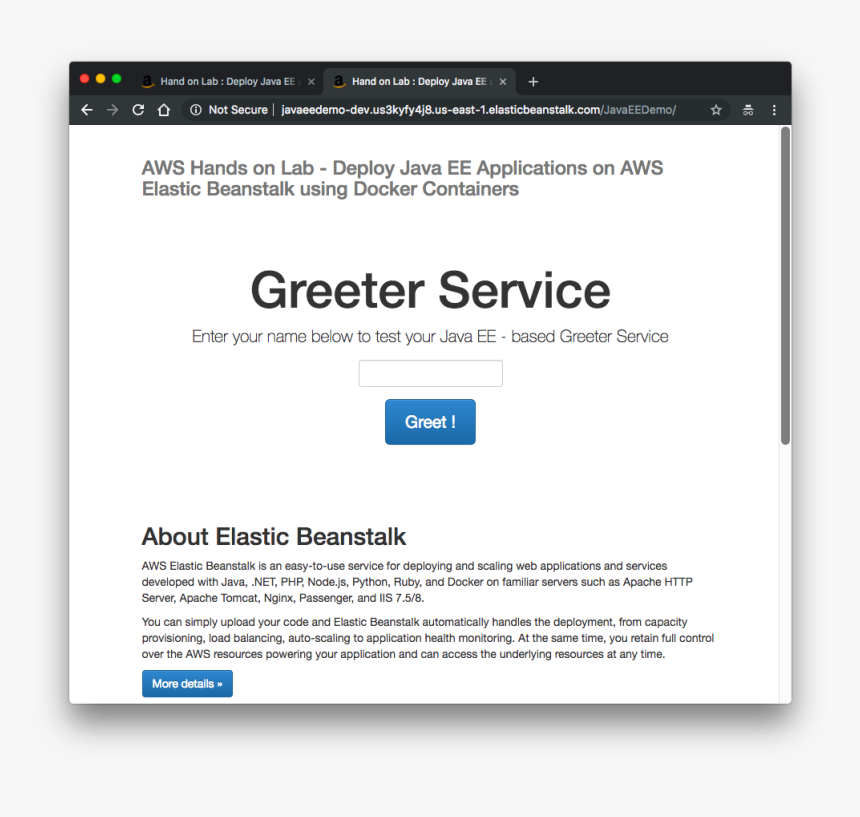Viewport: 860px width, 817px height.
Task: Open the incognito profile icon
Action: tap(748, 110)
